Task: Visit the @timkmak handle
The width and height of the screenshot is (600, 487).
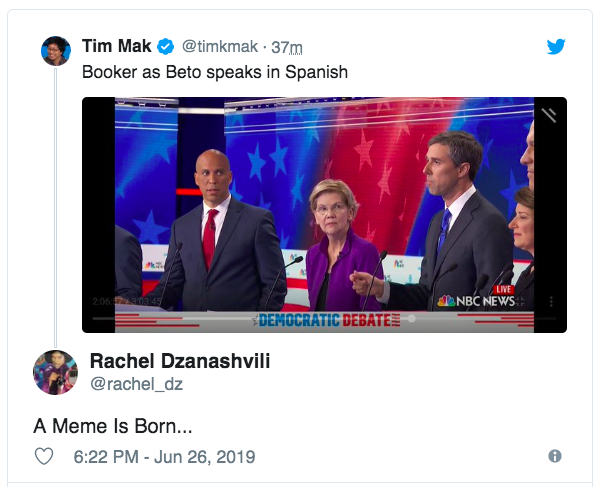Action: coord(220,47)
